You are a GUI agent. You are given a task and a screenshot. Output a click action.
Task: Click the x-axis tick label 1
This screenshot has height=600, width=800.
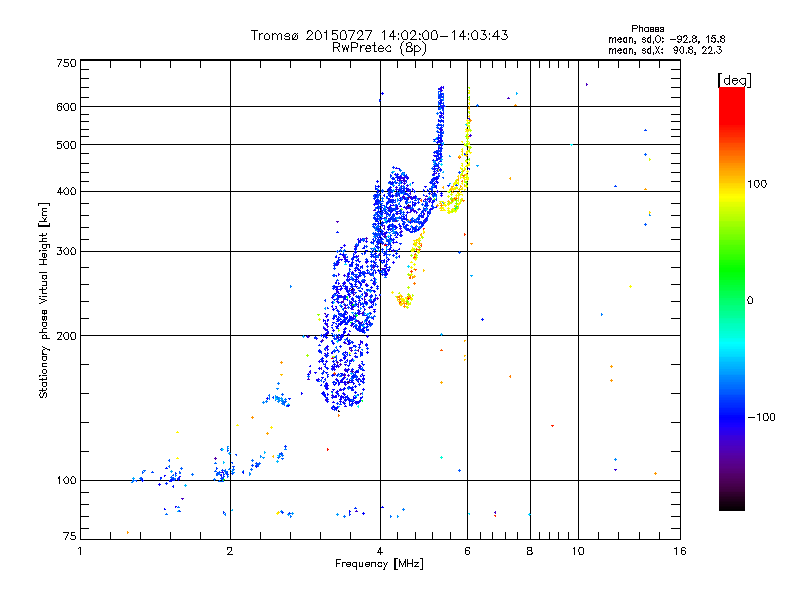80,551
